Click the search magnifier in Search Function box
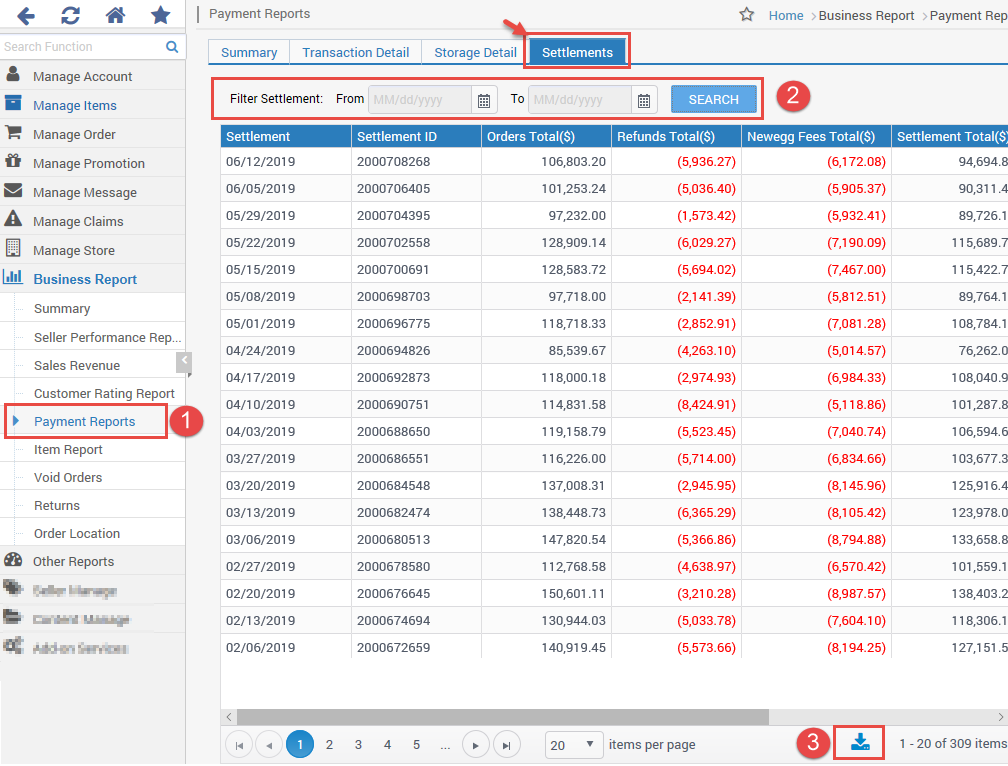 171,46
